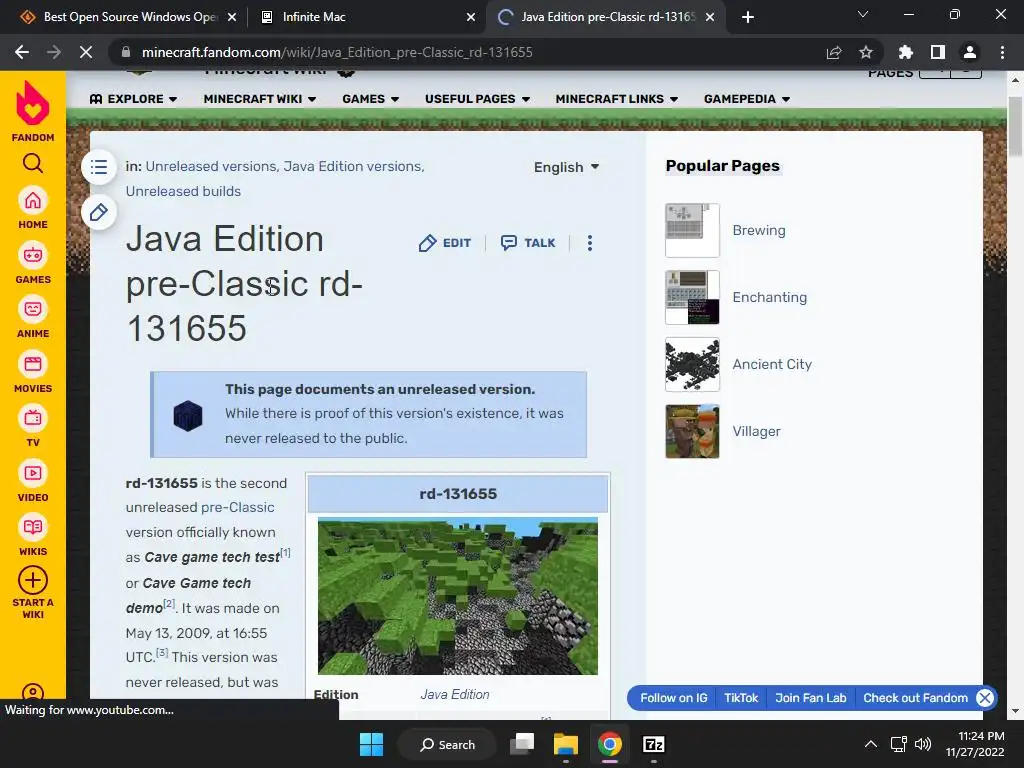The height and width of the screenshot is (768, 1024).
Task: Click the page vertical scrollbar thumb
Action: (1014, 127)
